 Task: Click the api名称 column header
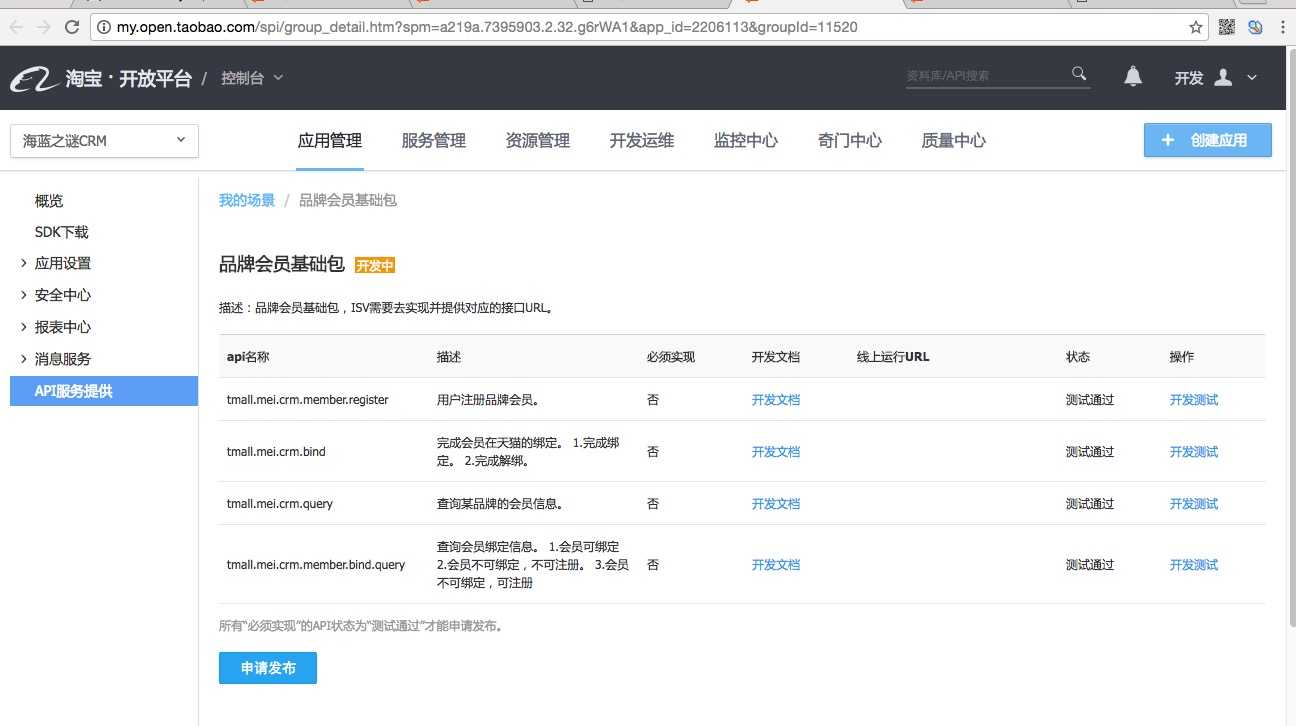(248, 357)
